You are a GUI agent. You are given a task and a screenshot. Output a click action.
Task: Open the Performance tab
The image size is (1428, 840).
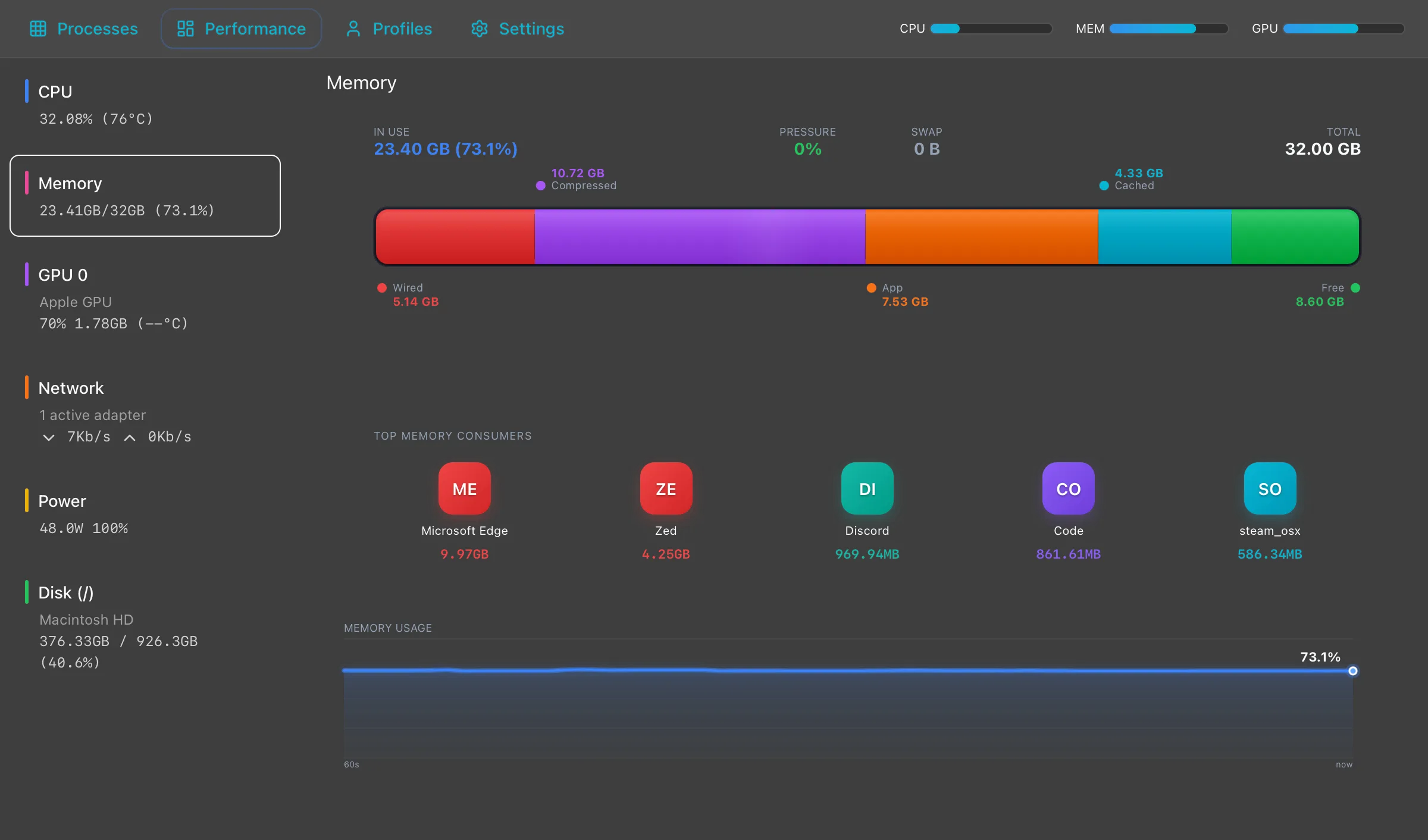241,29
